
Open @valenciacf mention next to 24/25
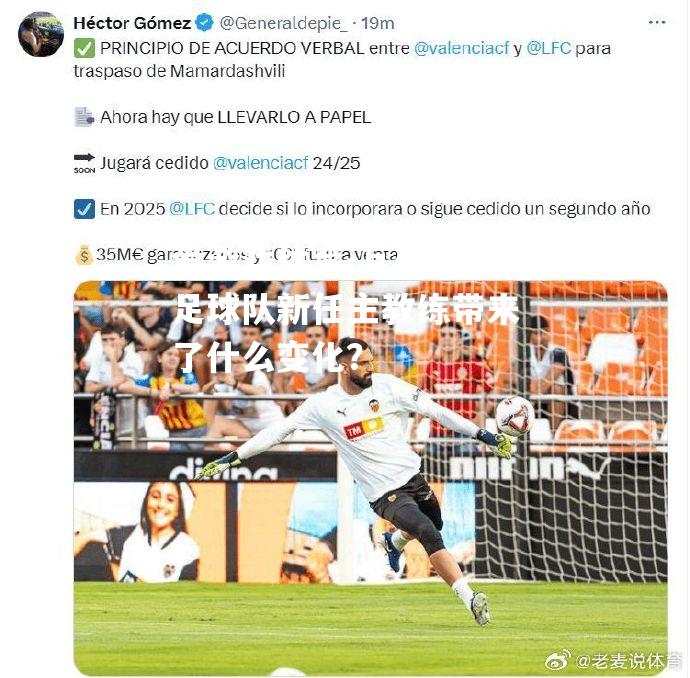click(260, 163)
